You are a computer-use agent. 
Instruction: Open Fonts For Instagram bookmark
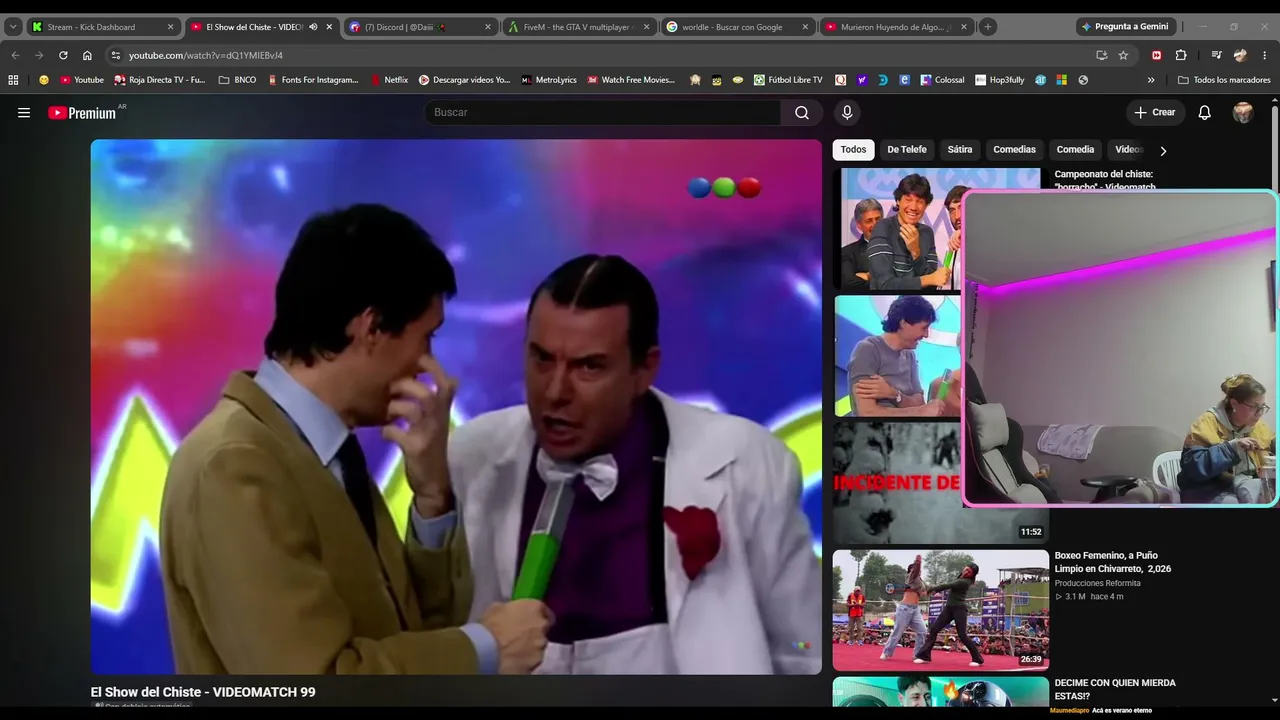point(313,80)
